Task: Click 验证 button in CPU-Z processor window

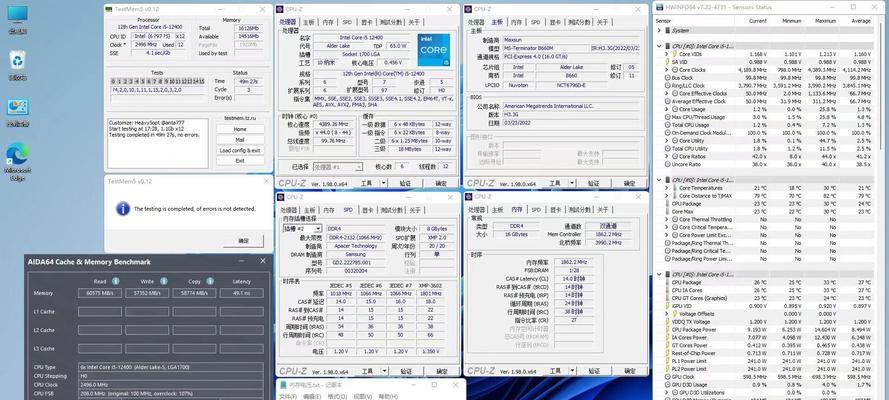Action: pyautogui.click(x=405, y=183)
